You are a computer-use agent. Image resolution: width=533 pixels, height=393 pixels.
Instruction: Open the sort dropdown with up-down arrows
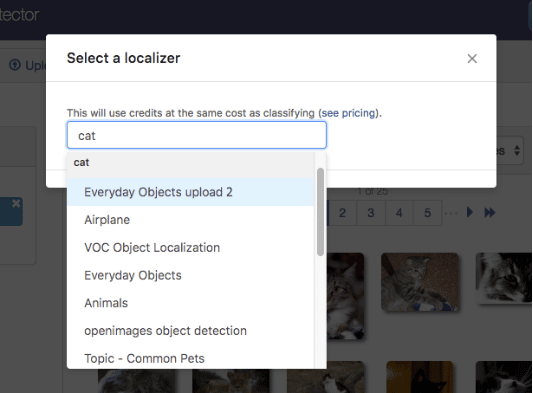pyautogui.click(x=516, y=150)
